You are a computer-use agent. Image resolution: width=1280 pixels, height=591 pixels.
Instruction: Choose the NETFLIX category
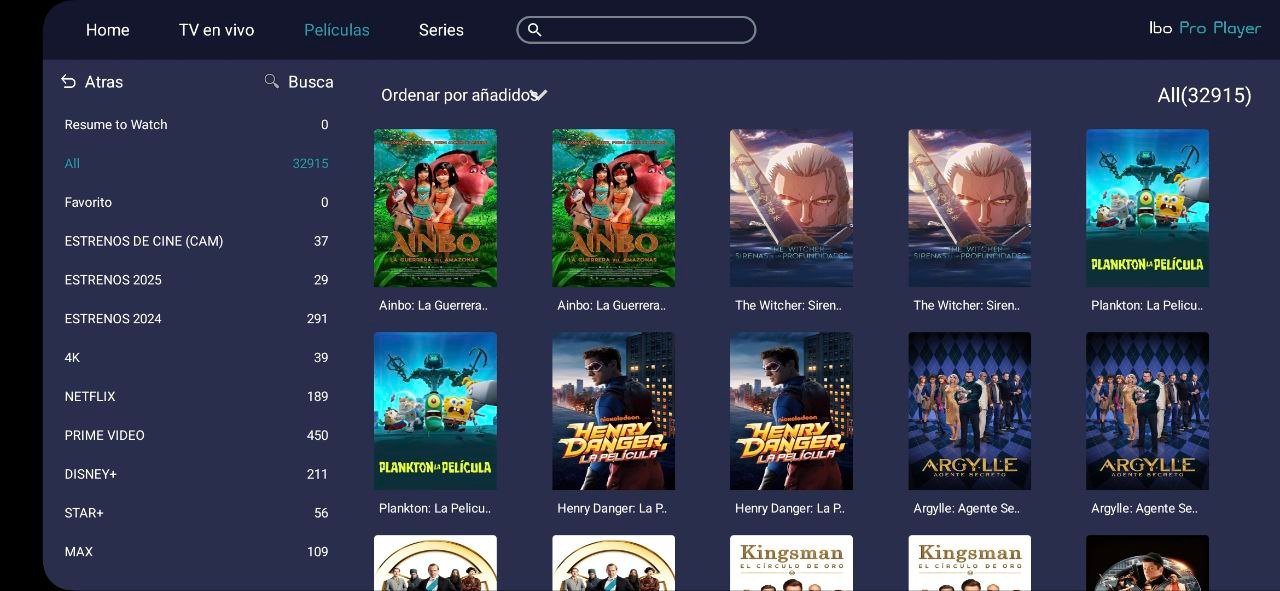click(x=90, y=396)
